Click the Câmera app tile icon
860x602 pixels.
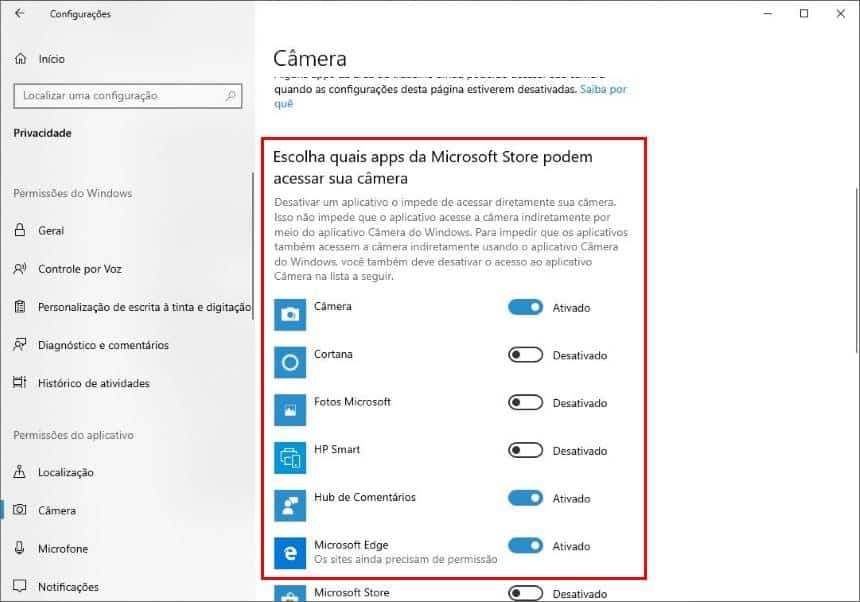click(x=290, y=315)
